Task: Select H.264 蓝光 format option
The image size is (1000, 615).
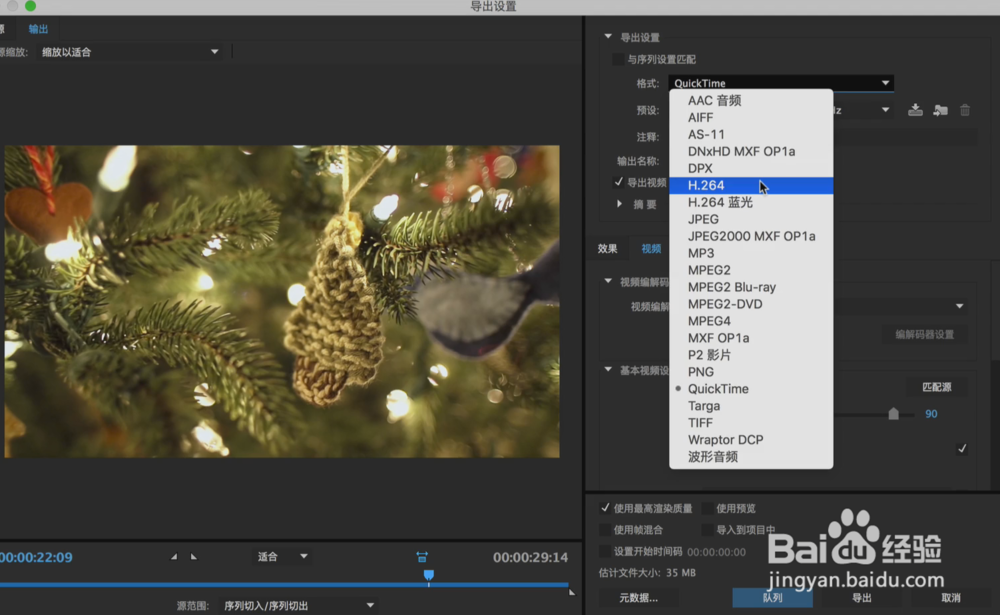Action: pos(751,202)
